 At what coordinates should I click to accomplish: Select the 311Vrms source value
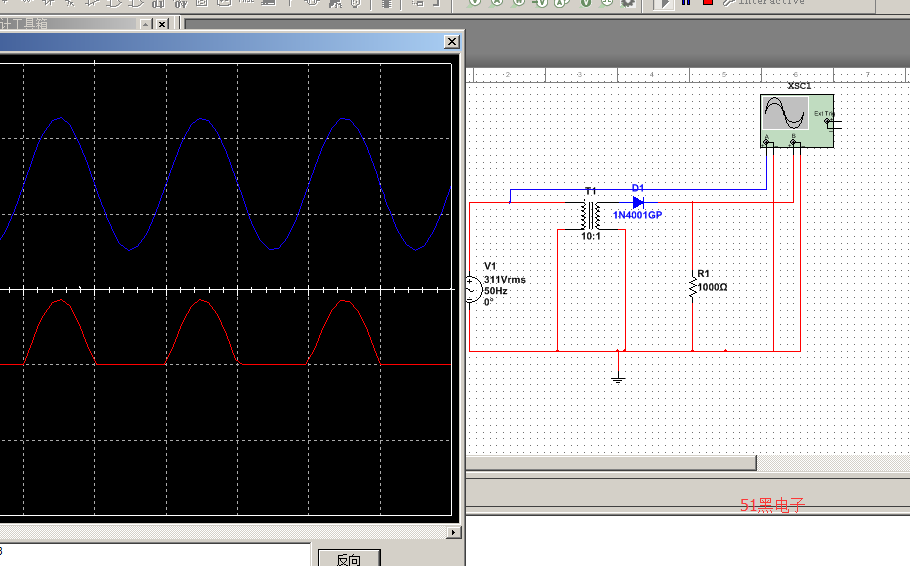(504, 280)
